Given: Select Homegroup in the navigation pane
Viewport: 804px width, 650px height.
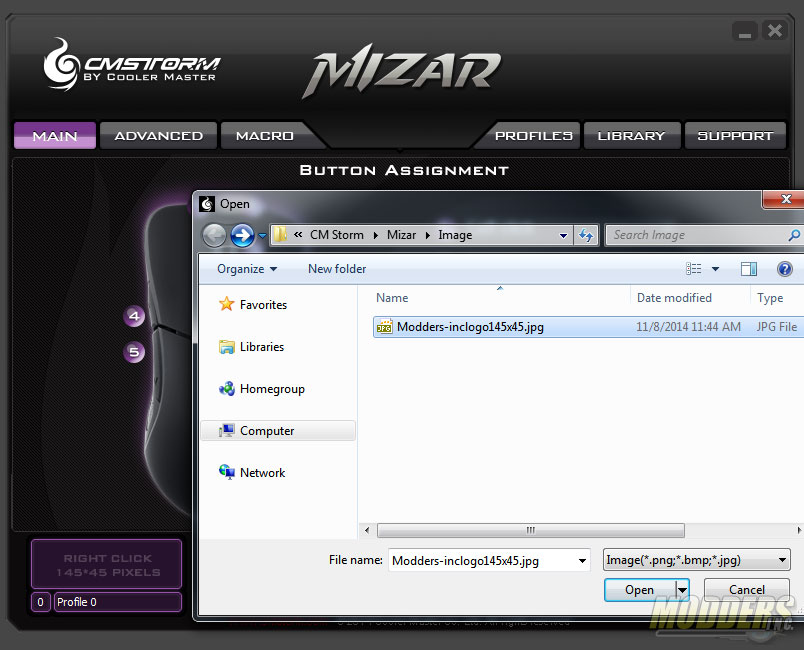Looking at the screenshot, I should (262, 389).
